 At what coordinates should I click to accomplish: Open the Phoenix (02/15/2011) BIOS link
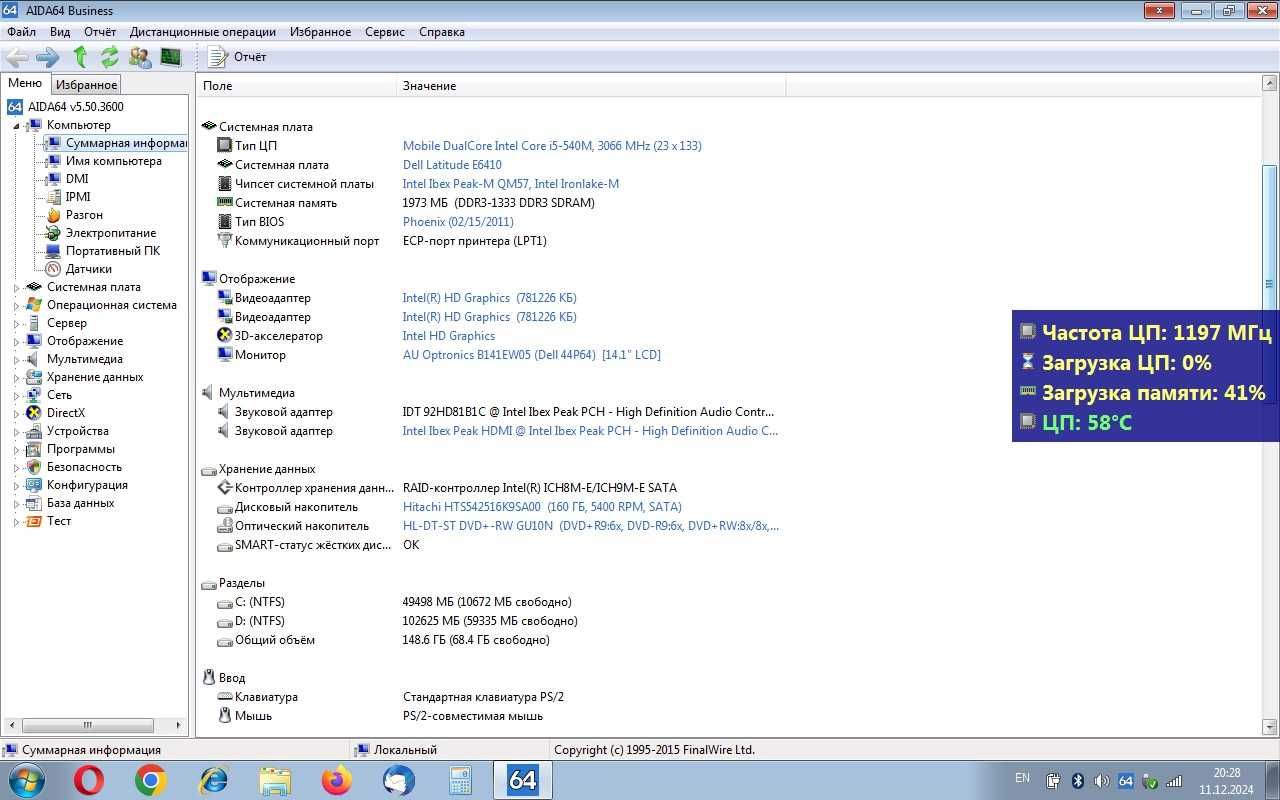coord(458,222)
